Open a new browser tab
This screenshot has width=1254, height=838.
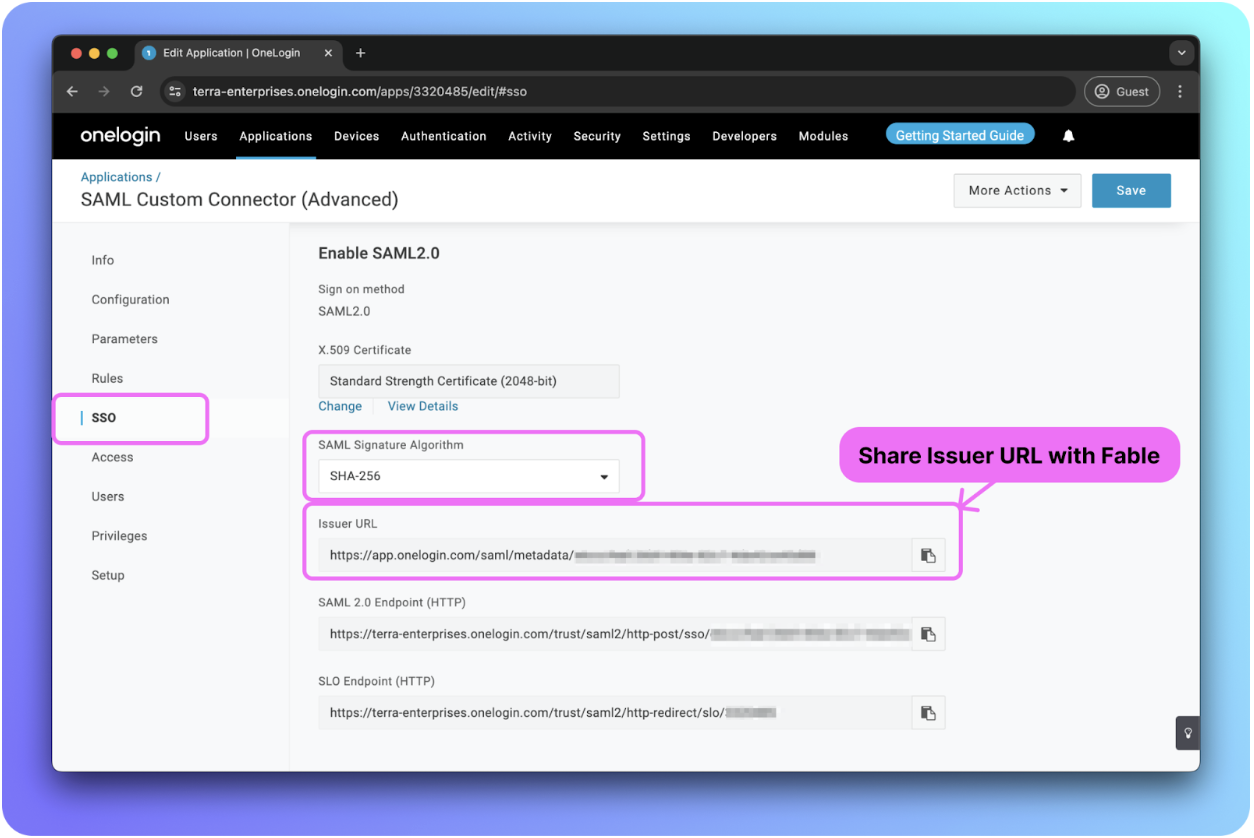click(360, 53)
